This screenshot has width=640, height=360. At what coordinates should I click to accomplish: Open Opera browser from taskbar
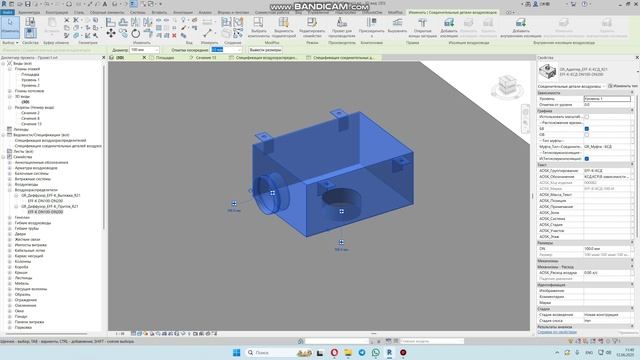334,352
